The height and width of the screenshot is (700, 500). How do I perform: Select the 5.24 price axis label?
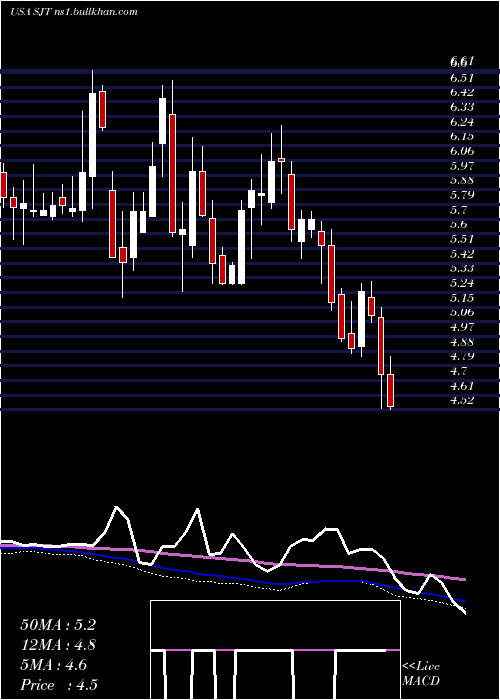pyautogui.click(x=462, y=283)
